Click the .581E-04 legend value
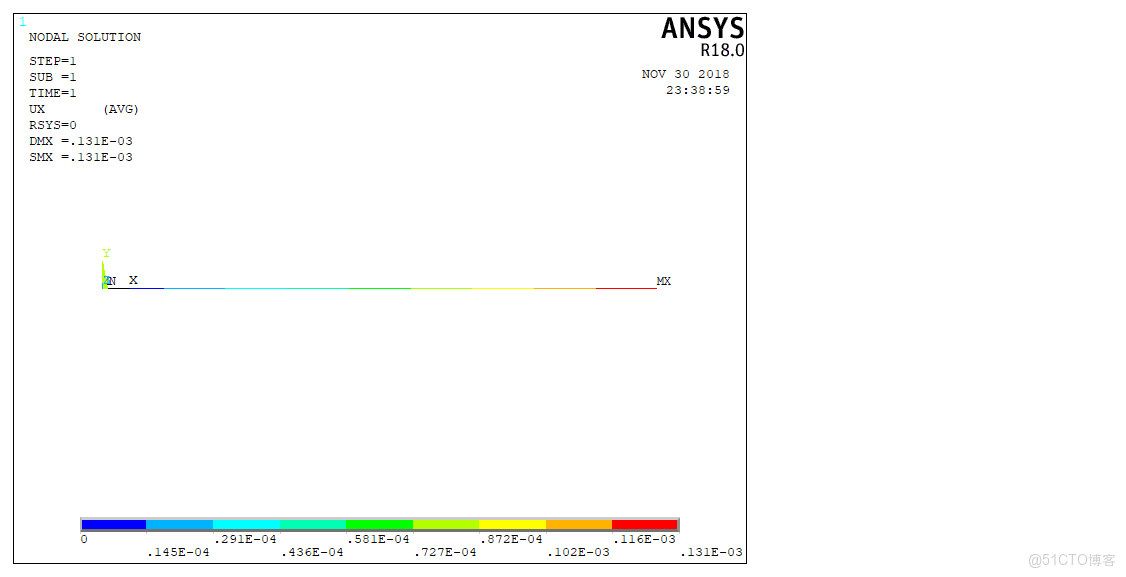Image resolution: width=1126 pixels, height=577 pixels. pos(378,539)
